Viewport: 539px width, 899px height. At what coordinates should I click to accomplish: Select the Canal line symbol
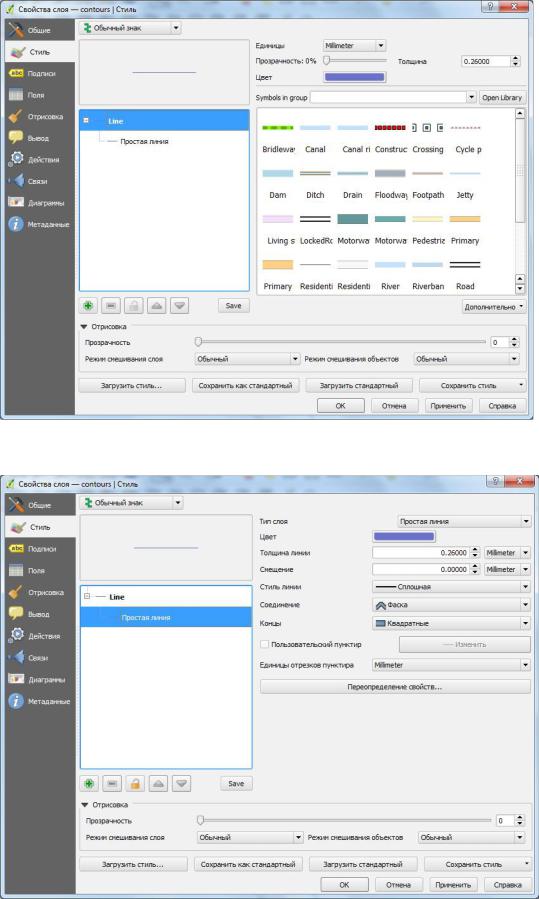[x=315, y=138]
